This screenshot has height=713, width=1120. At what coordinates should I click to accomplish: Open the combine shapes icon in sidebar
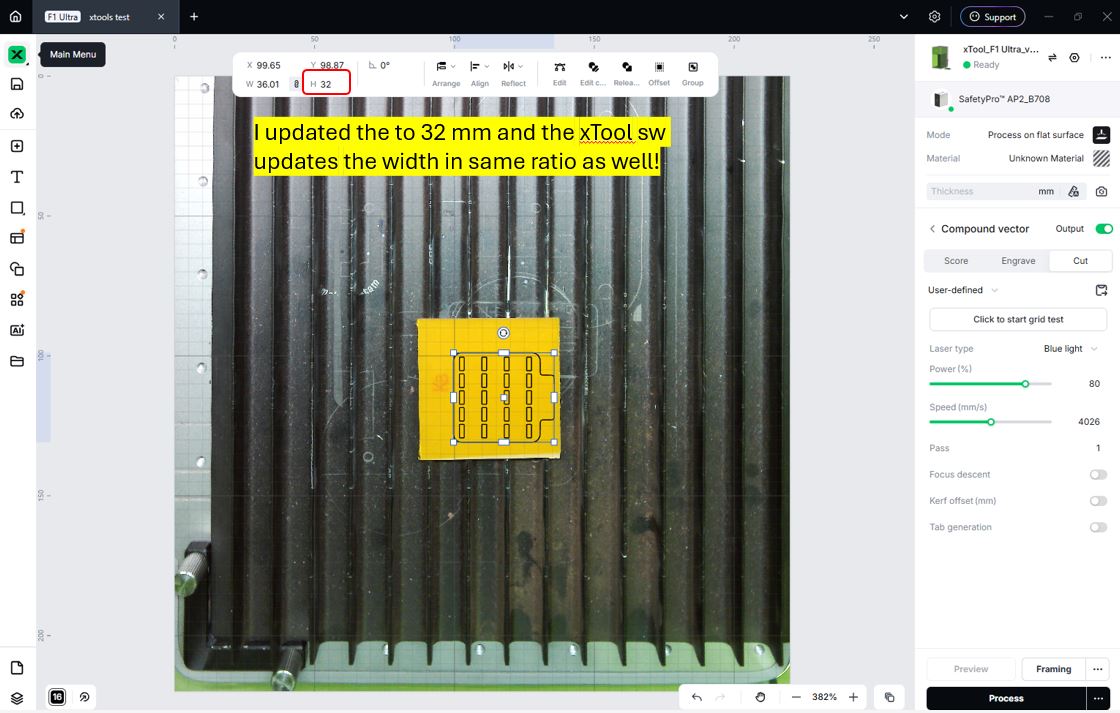[x=17, y=269]
